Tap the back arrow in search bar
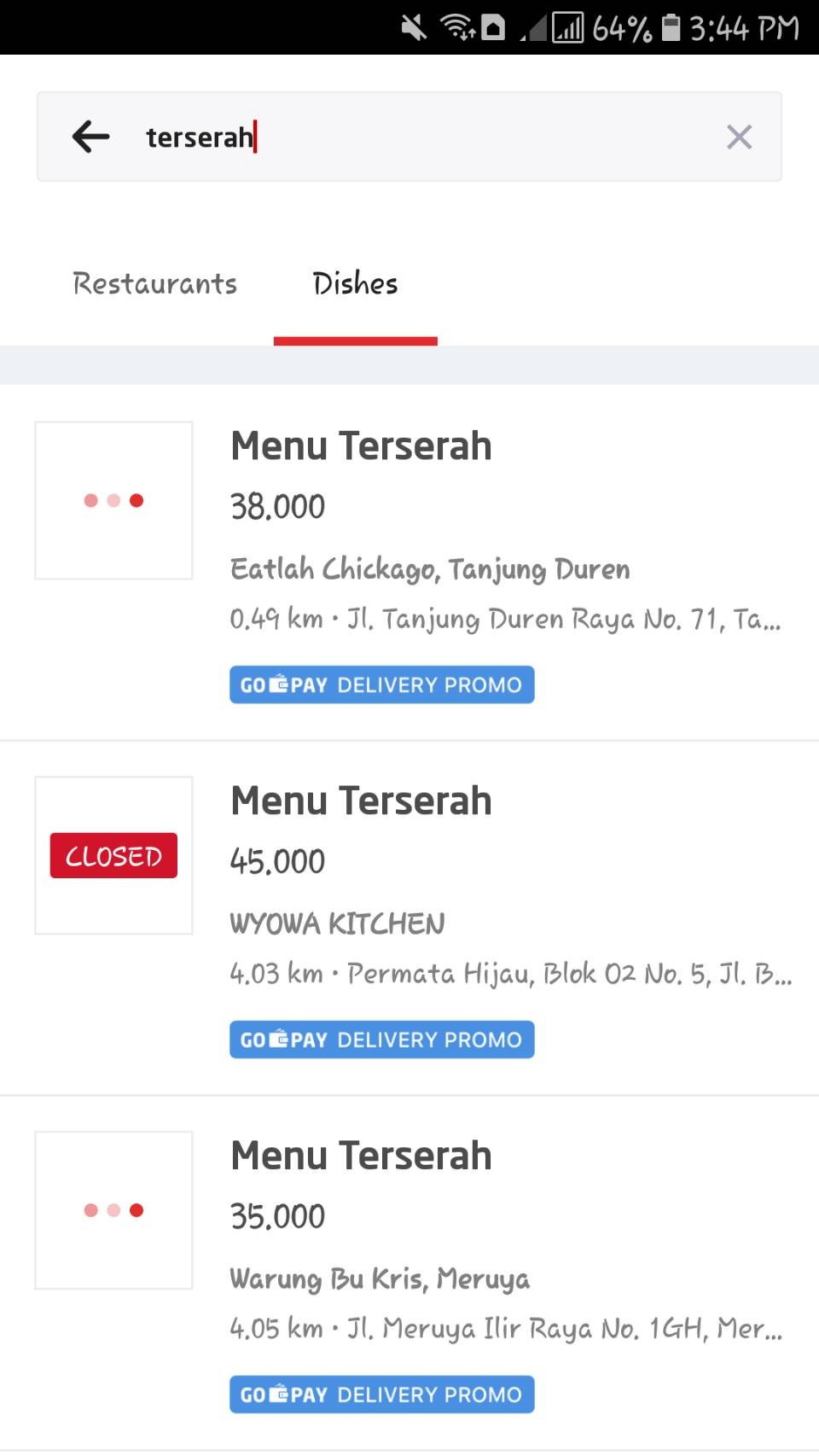This screenshot has width=819, height=1456. 90,137
